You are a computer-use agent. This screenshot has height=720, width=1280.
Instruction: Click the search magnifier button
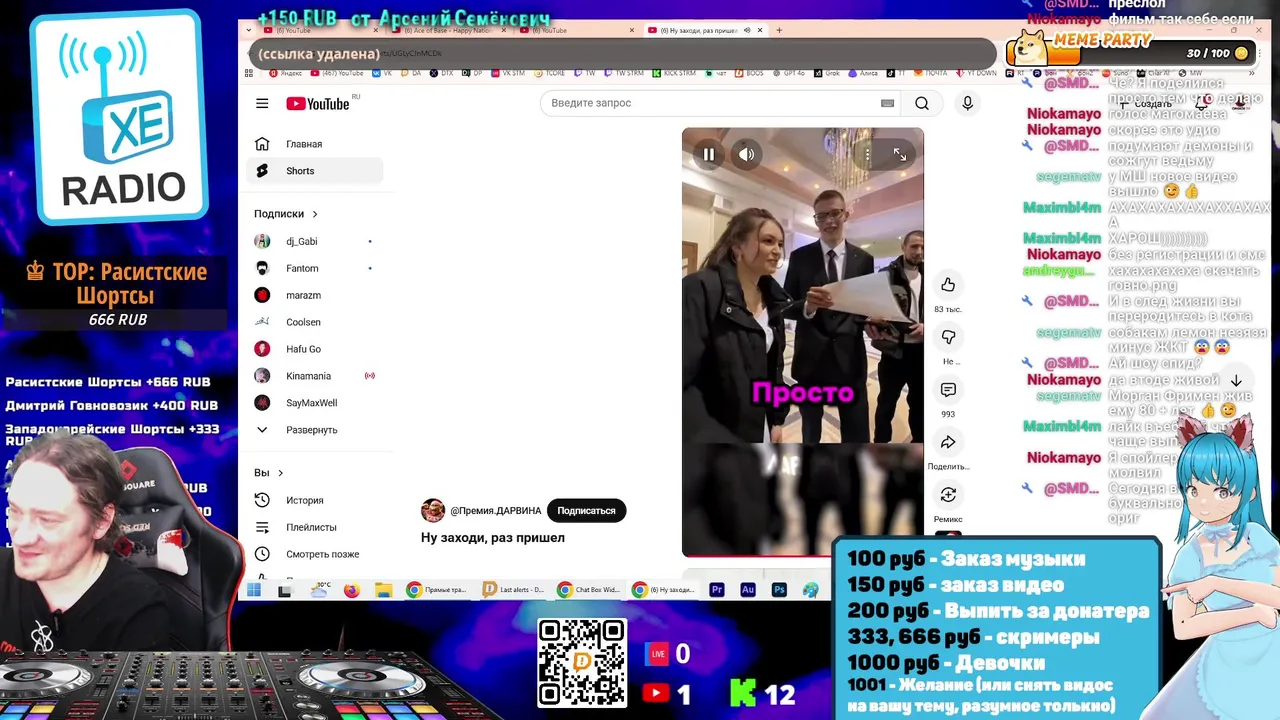tap(921, 103)
